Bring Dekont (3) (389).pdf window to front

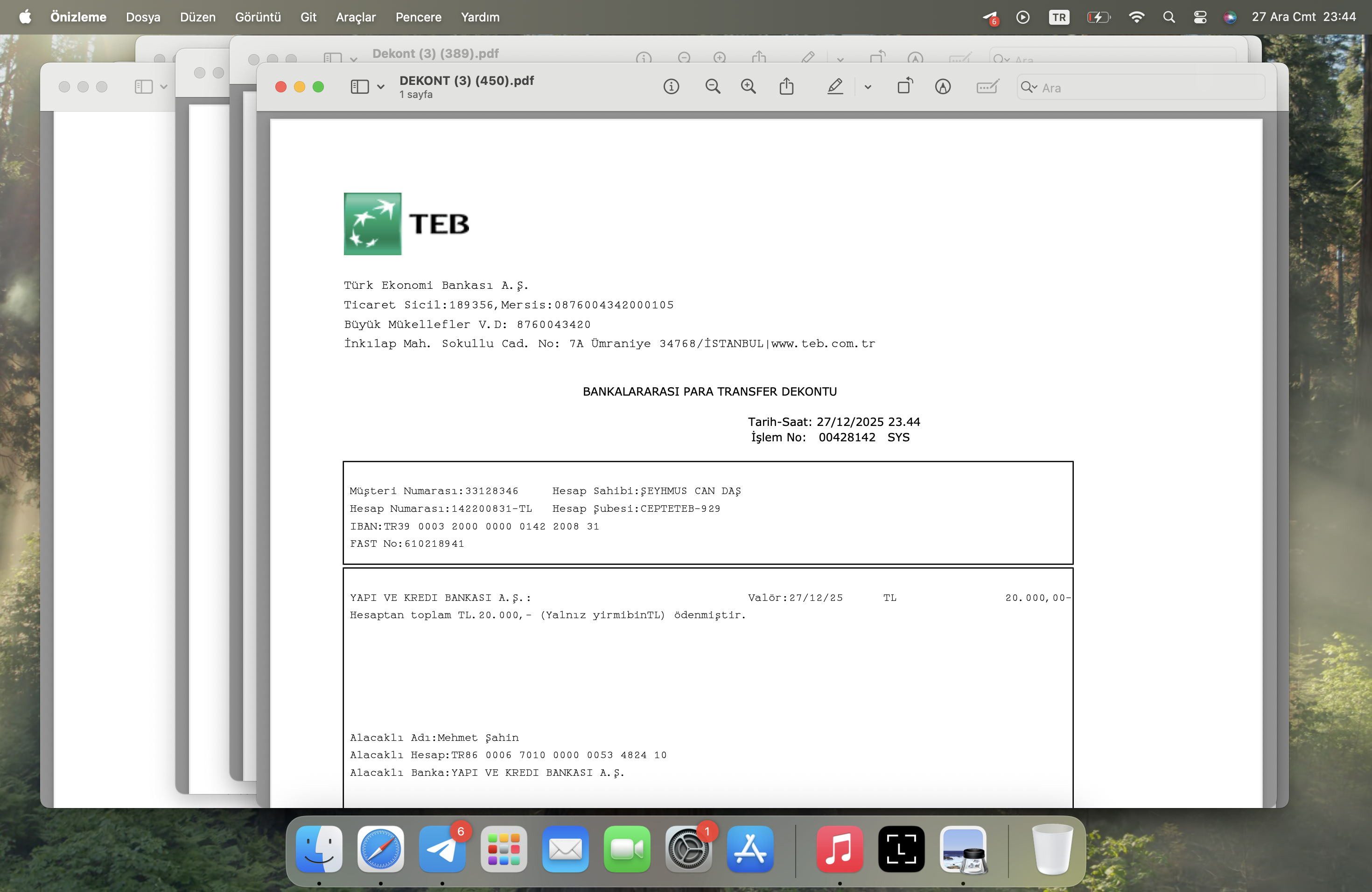click(x=435, y=54)
